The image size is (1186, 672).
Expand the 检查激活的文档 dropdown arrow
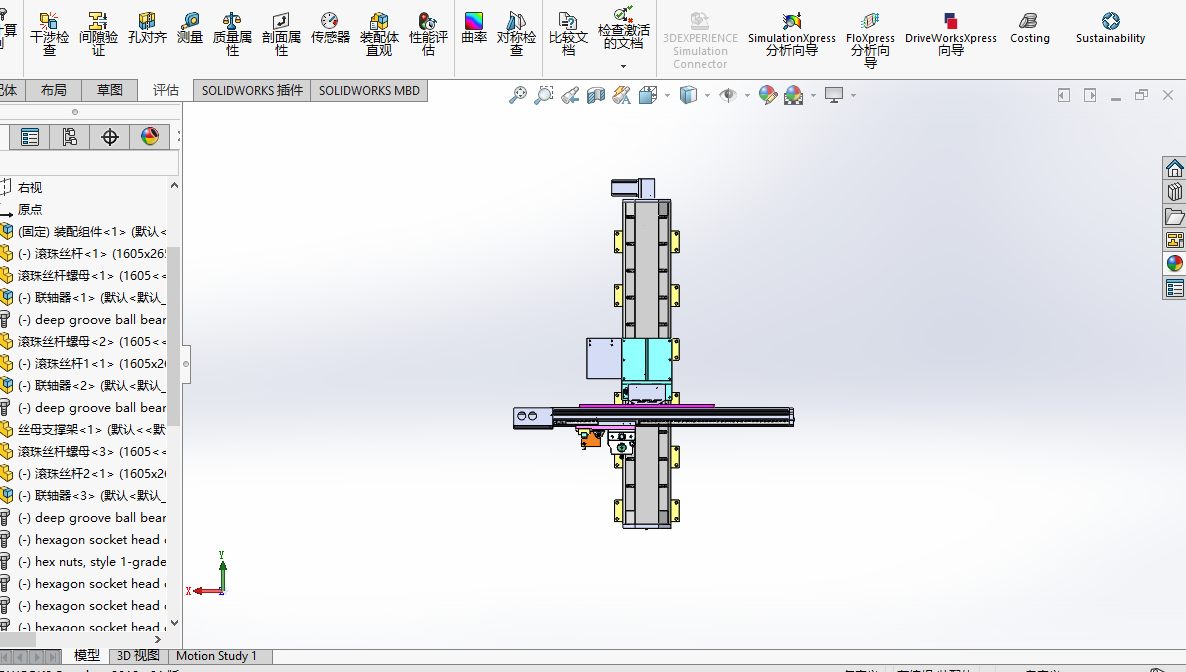(x=623, y=67)
